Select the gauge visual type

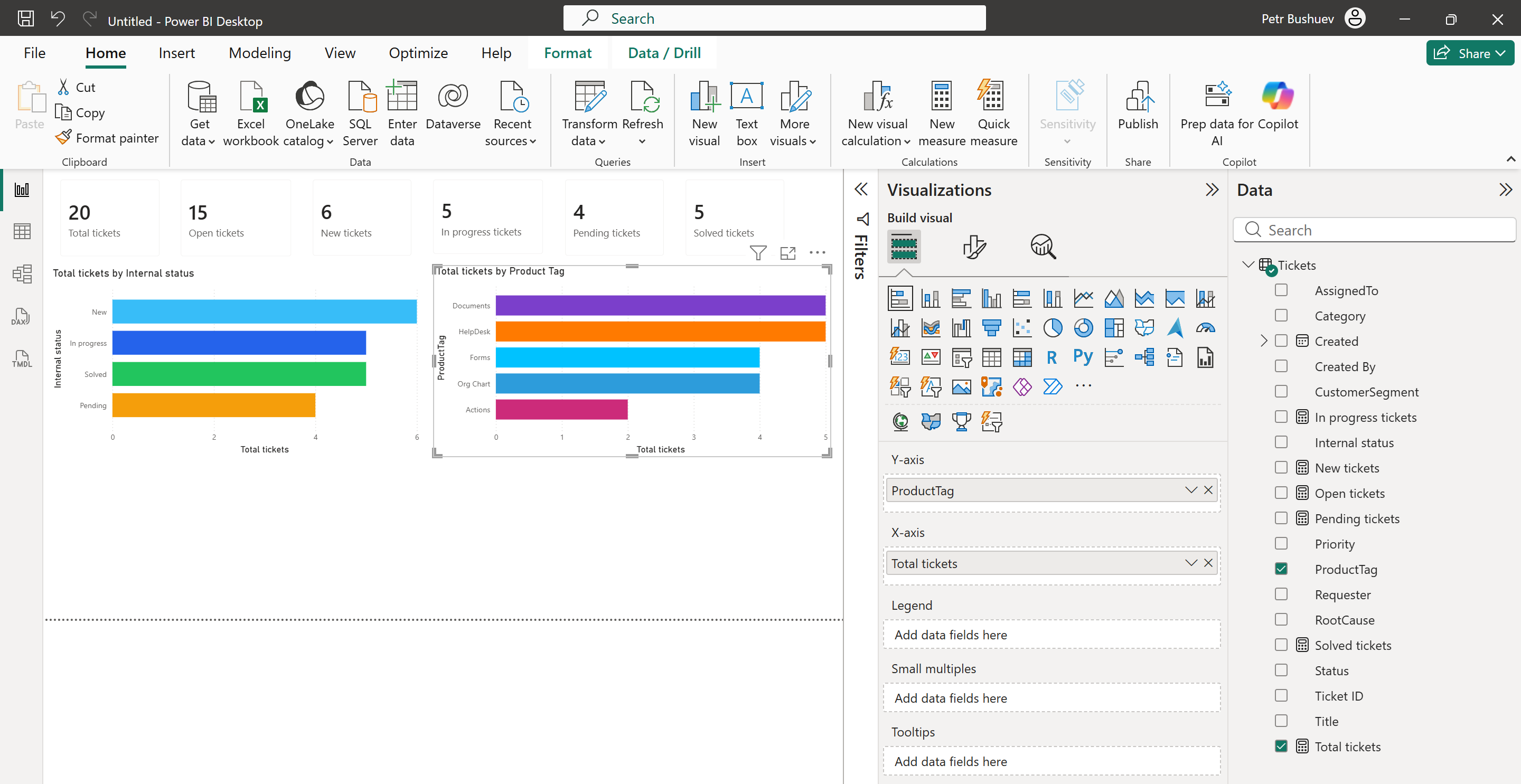pos(1205,328)
